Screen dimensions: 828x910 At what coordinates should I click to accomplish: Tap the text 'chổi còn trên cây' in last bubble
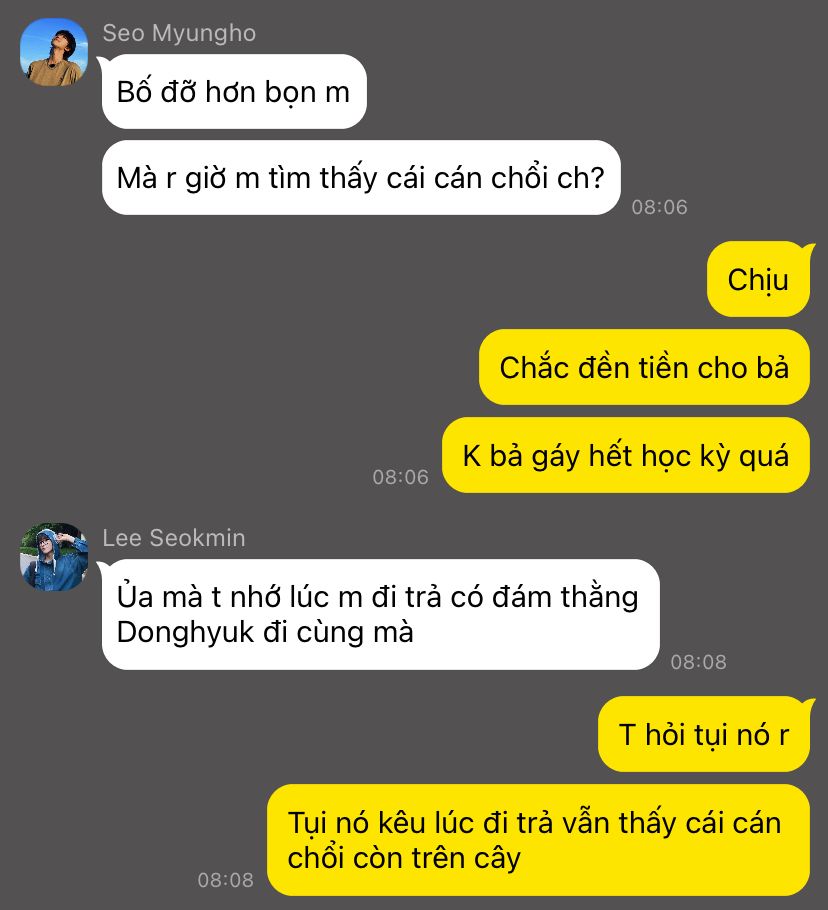coord(404,858)
